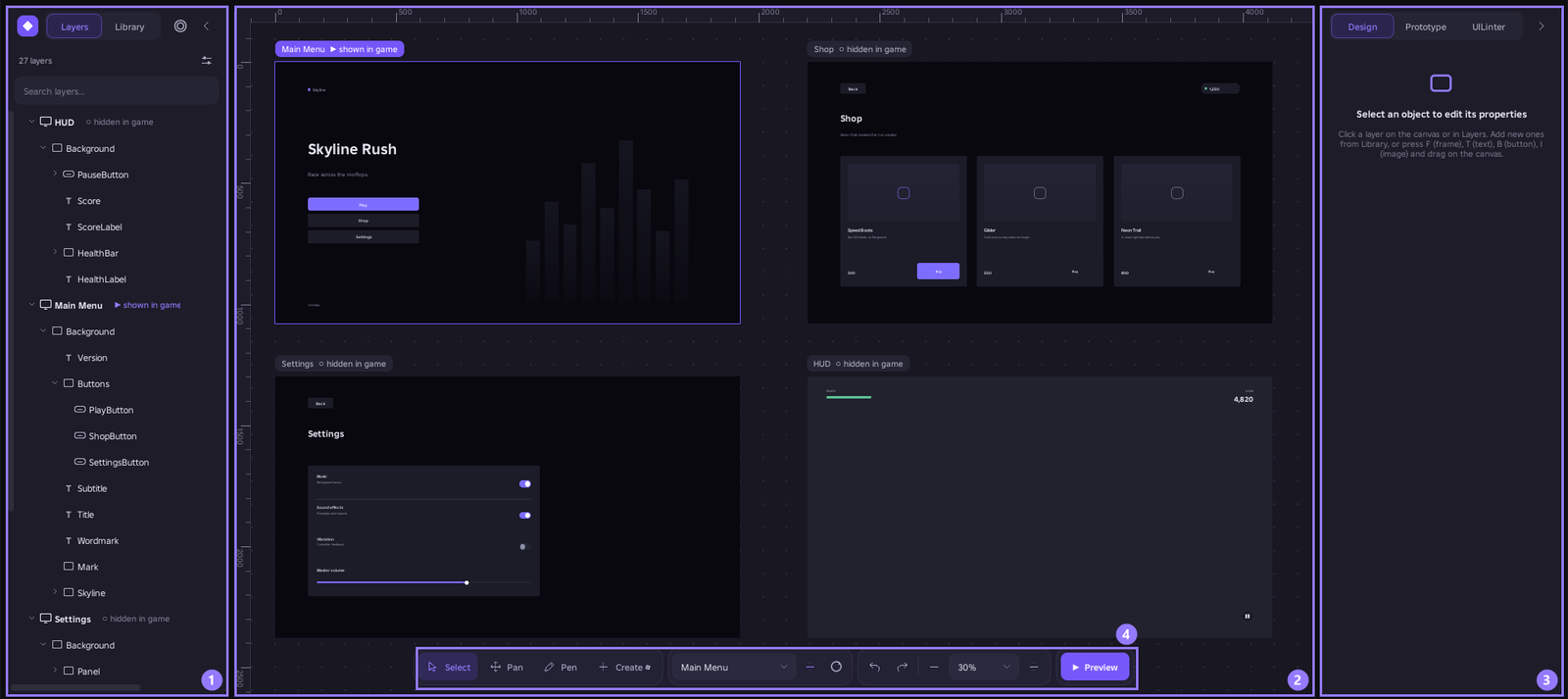The height and width of the screenshot is (699, 1568).
Task: Focus the Search layers field
Action: pos(117,91)
